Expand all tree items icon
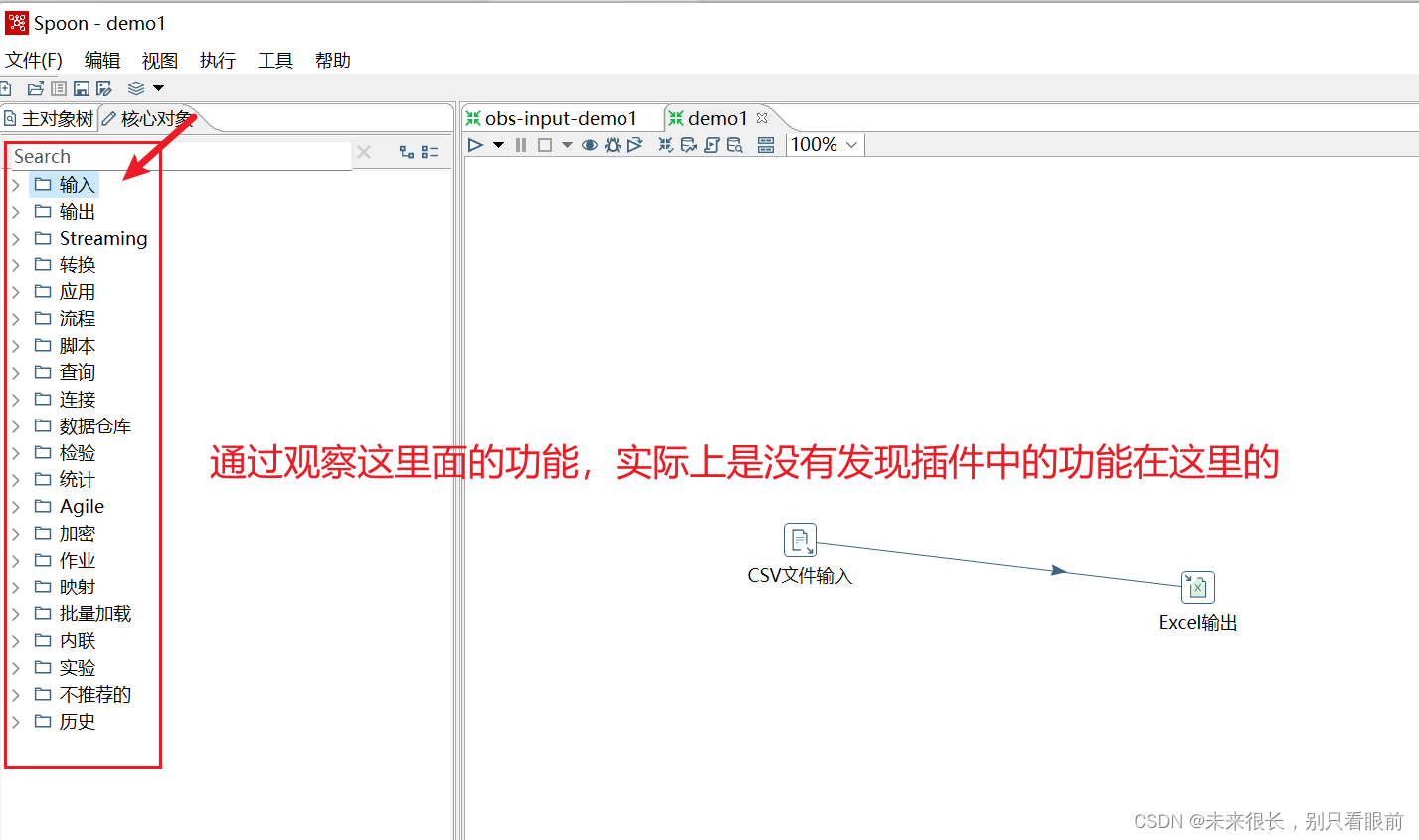Image resolution: width=1419 pixels, height=840 pixels. (407, 152)
